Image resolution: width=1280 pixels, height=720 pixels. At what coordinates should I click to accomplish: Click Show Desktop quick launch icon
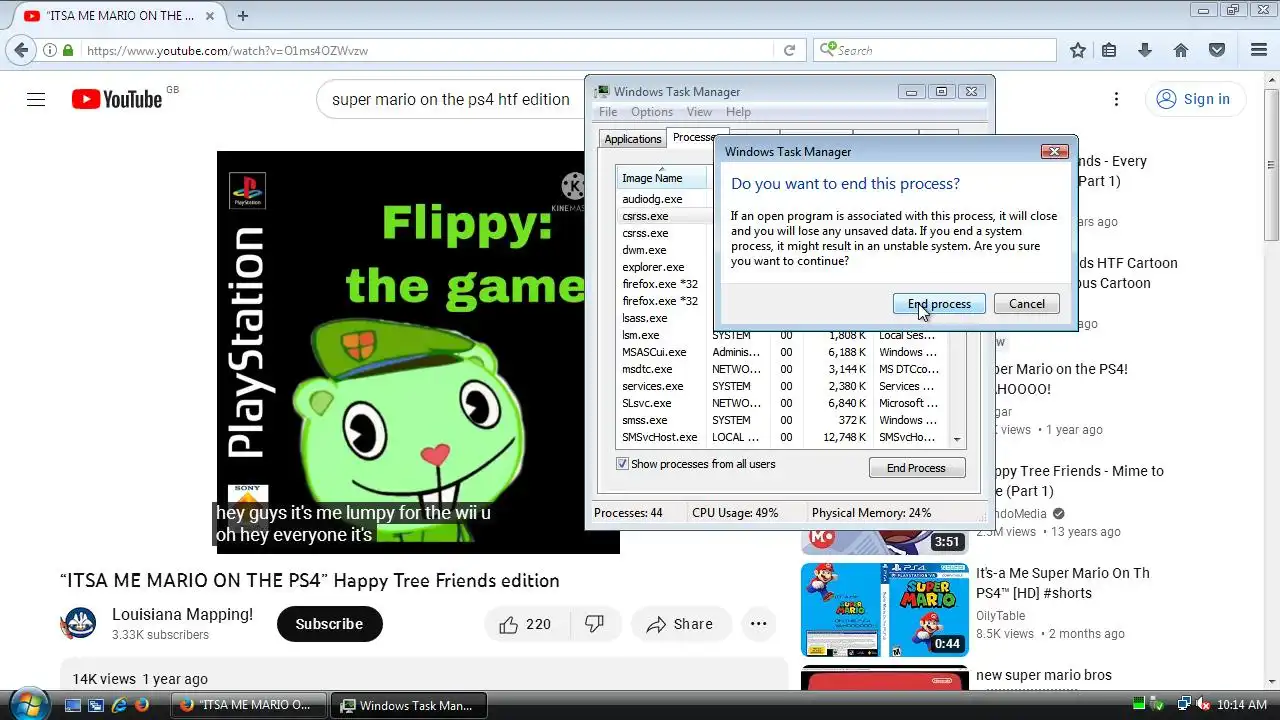72,705
